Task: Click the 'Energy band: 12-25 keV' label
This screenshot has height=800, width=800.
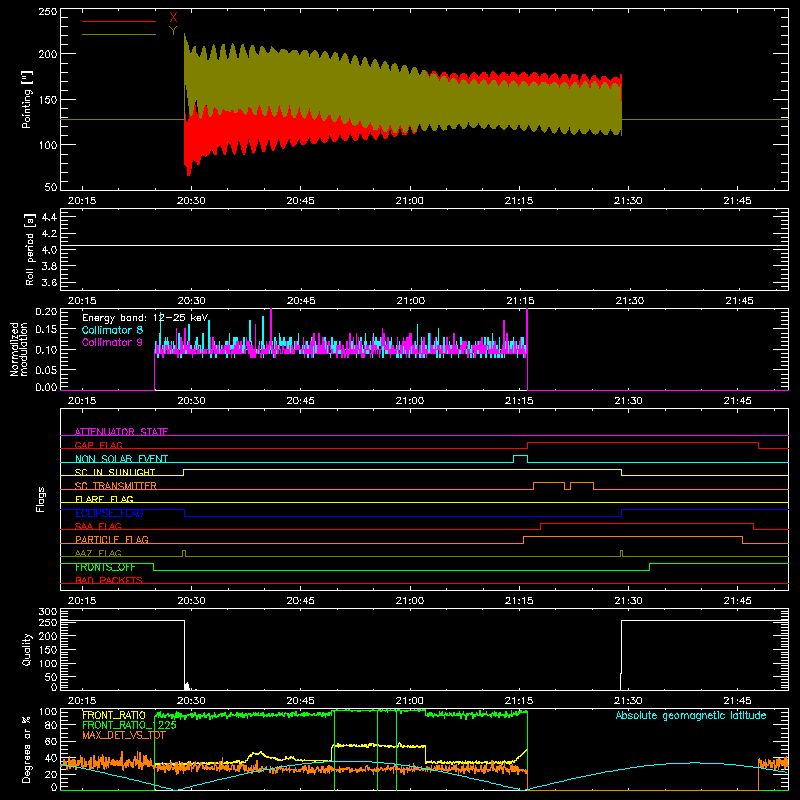Action: coord(145,318)
